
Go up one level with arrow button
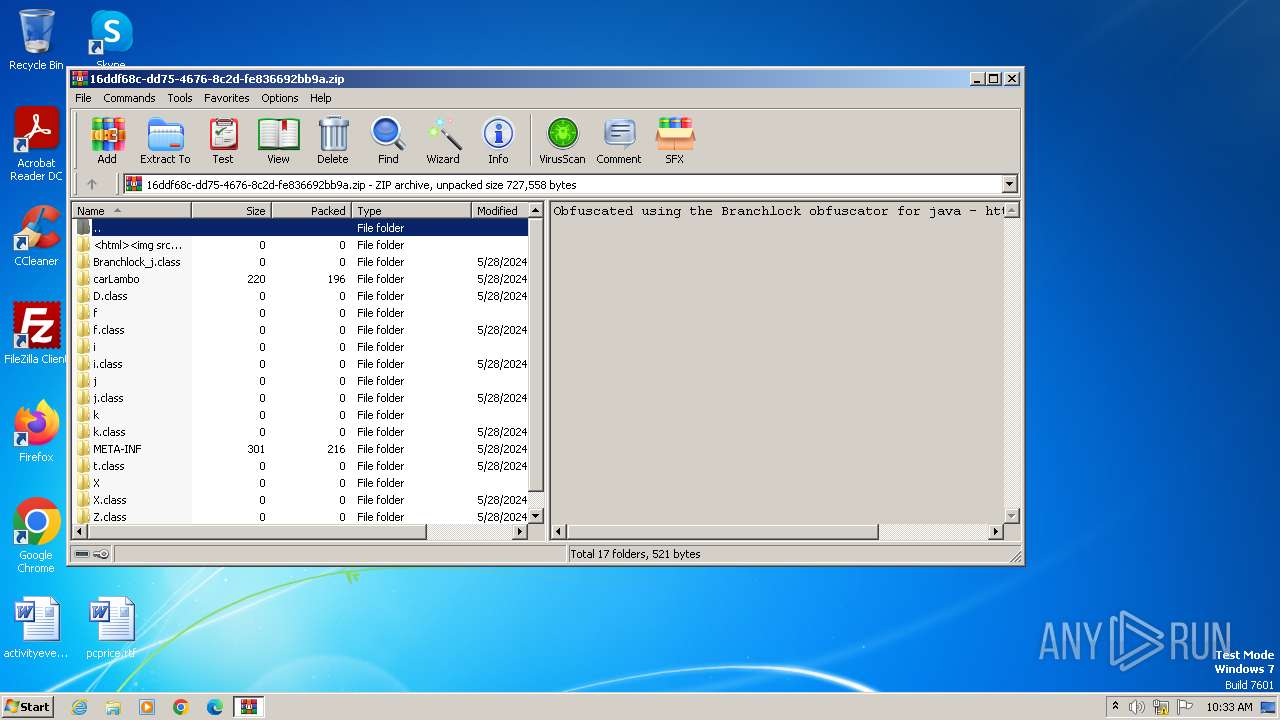coord(92,184)
